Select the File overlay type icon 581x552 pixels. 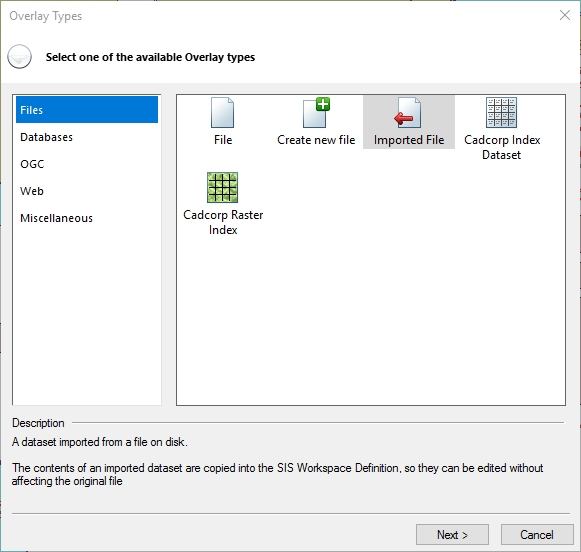click(222, 113)
